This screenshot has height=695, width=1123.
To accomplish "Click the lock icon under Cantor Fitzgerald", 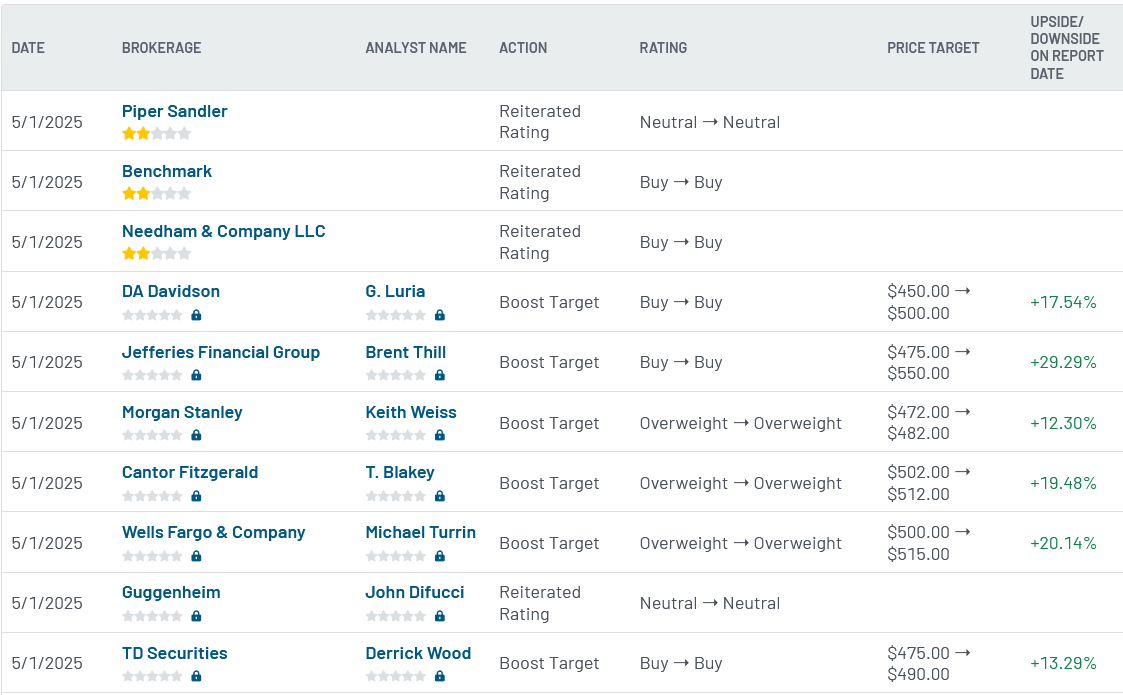I will tap(196, 496).
